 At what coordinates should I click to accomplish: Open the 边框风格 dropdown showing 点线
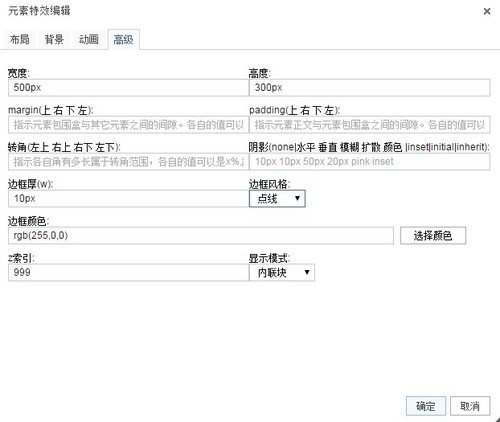[277, 199]
